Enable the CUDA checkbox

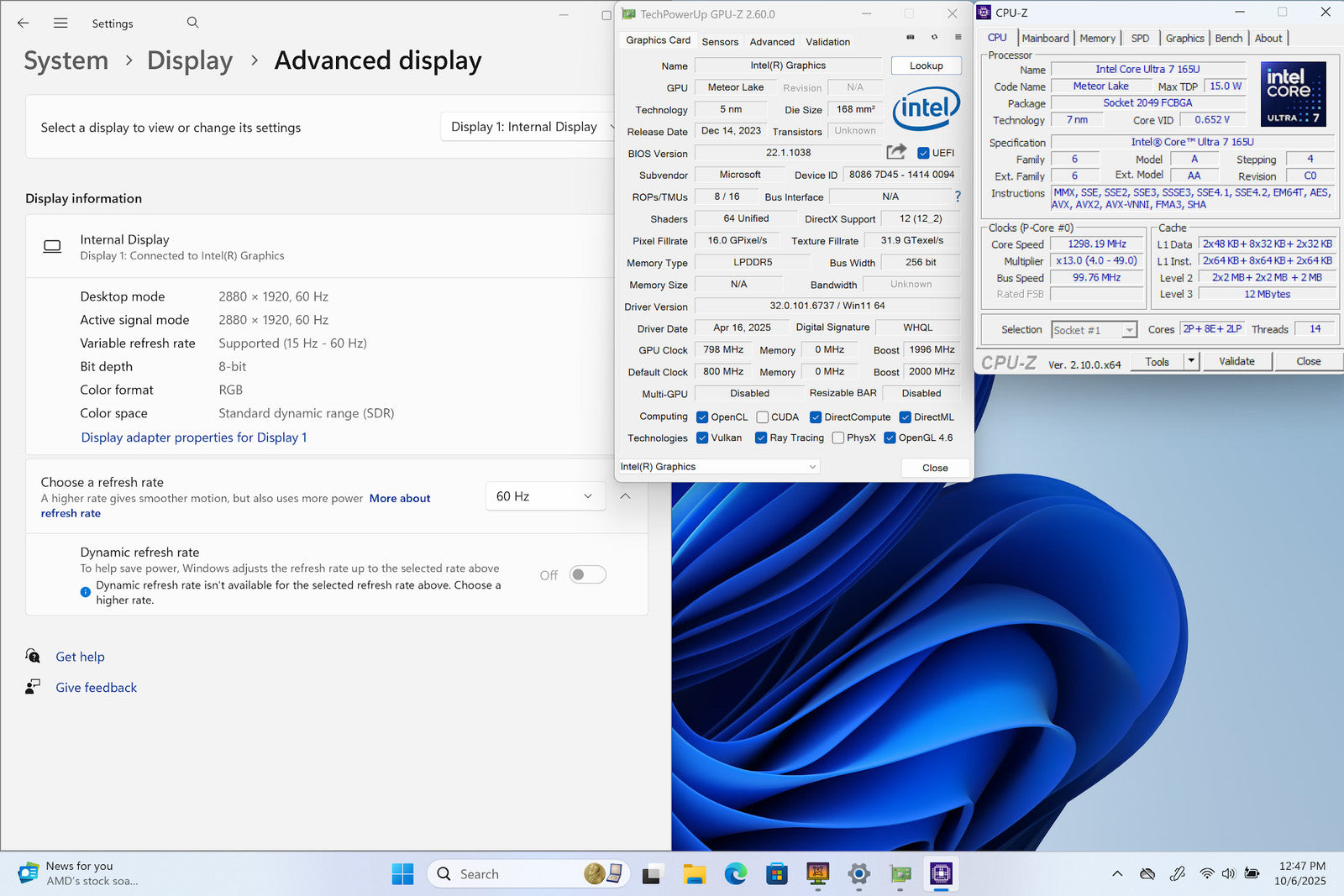coord(763,417)
